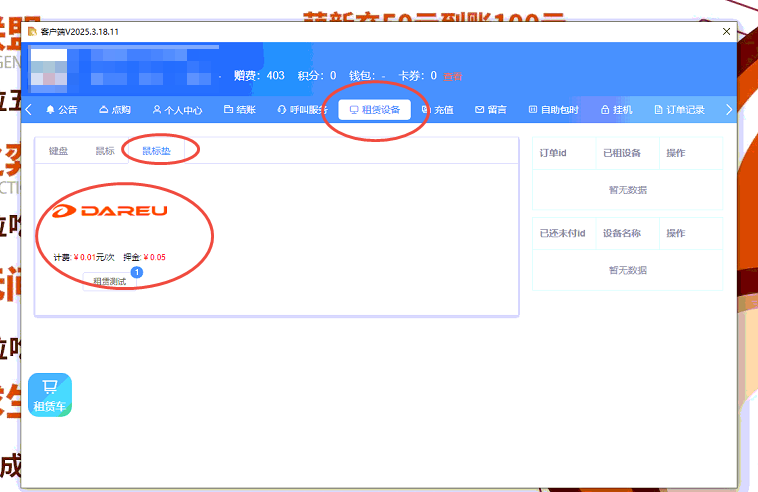758x492 pixels.
Task: Open the 租赁车 rental cart
Action: pyautogui.click(x=50, y=395)
